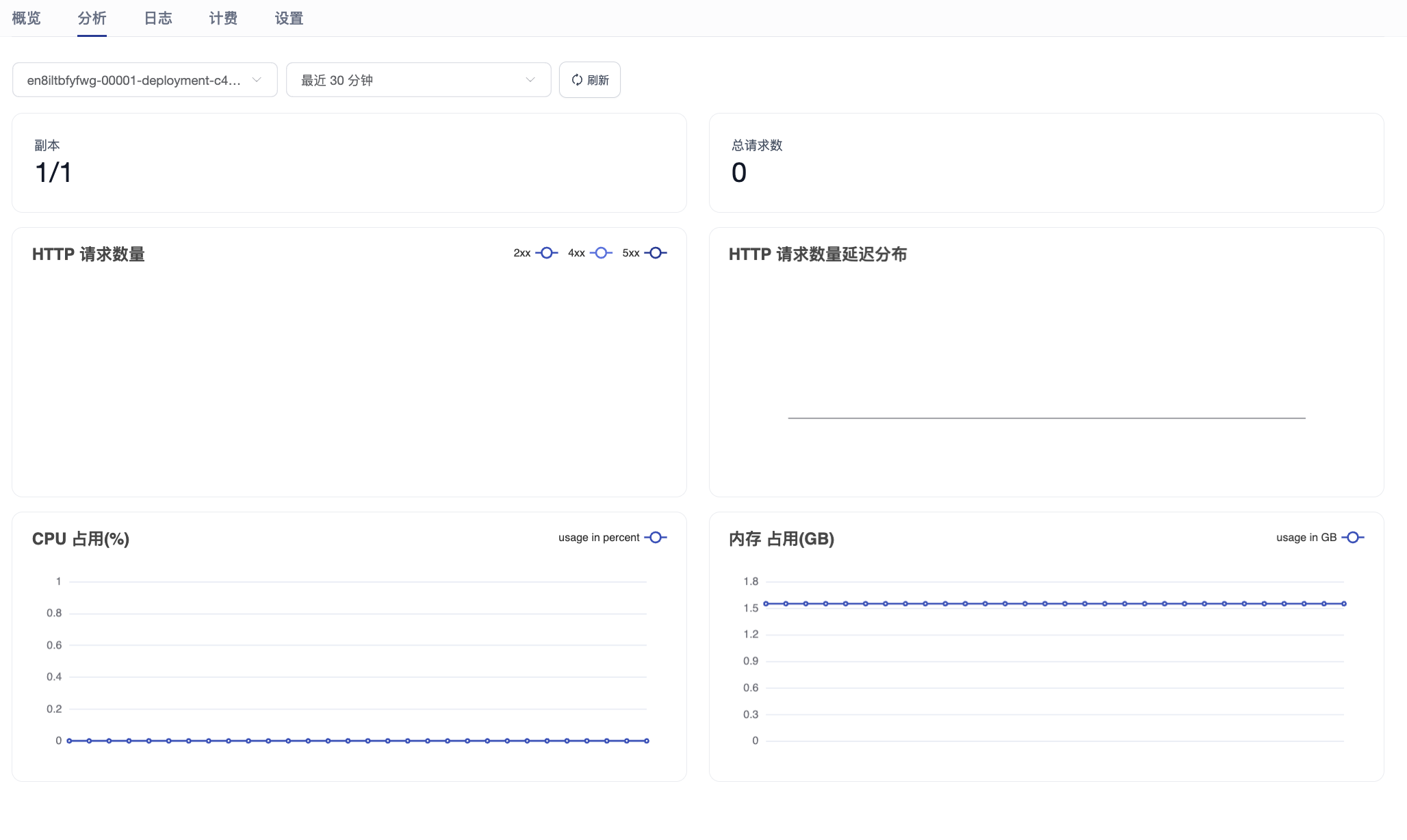Open the en8iltbfyfwg deployment dropdown
Image resolution: width=1407 pixels, height=840 pixels.
coord(144,79)
